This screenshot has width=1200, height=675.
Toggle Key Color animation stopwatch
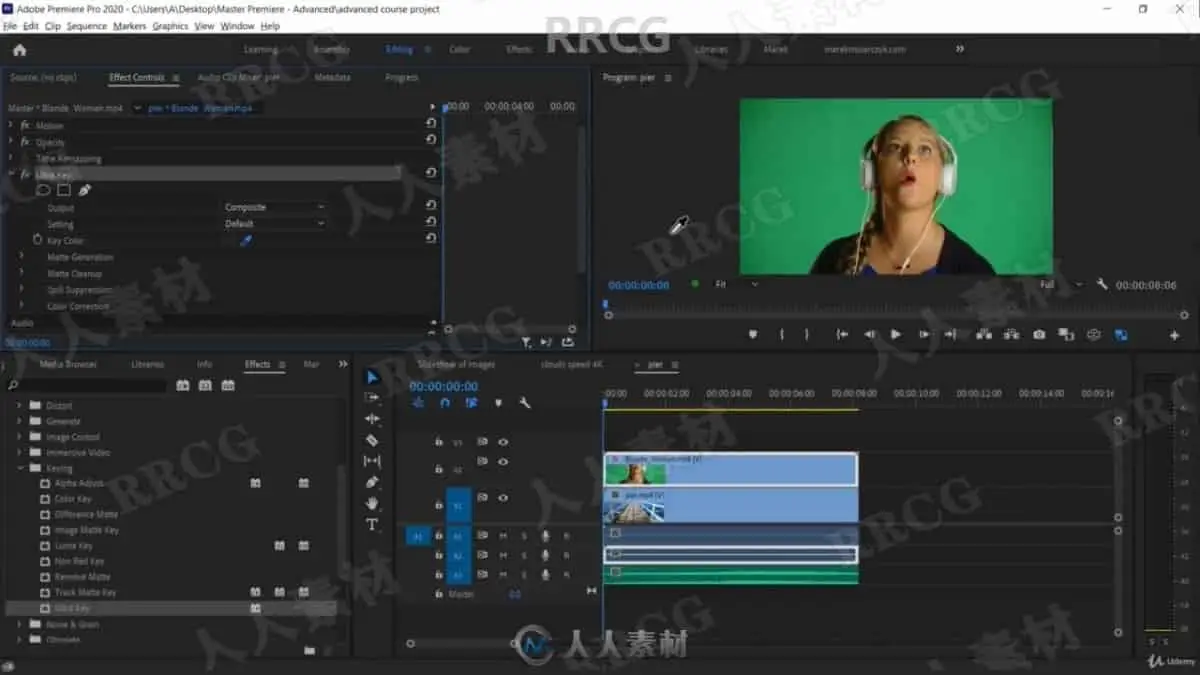[x=37, y=240]
